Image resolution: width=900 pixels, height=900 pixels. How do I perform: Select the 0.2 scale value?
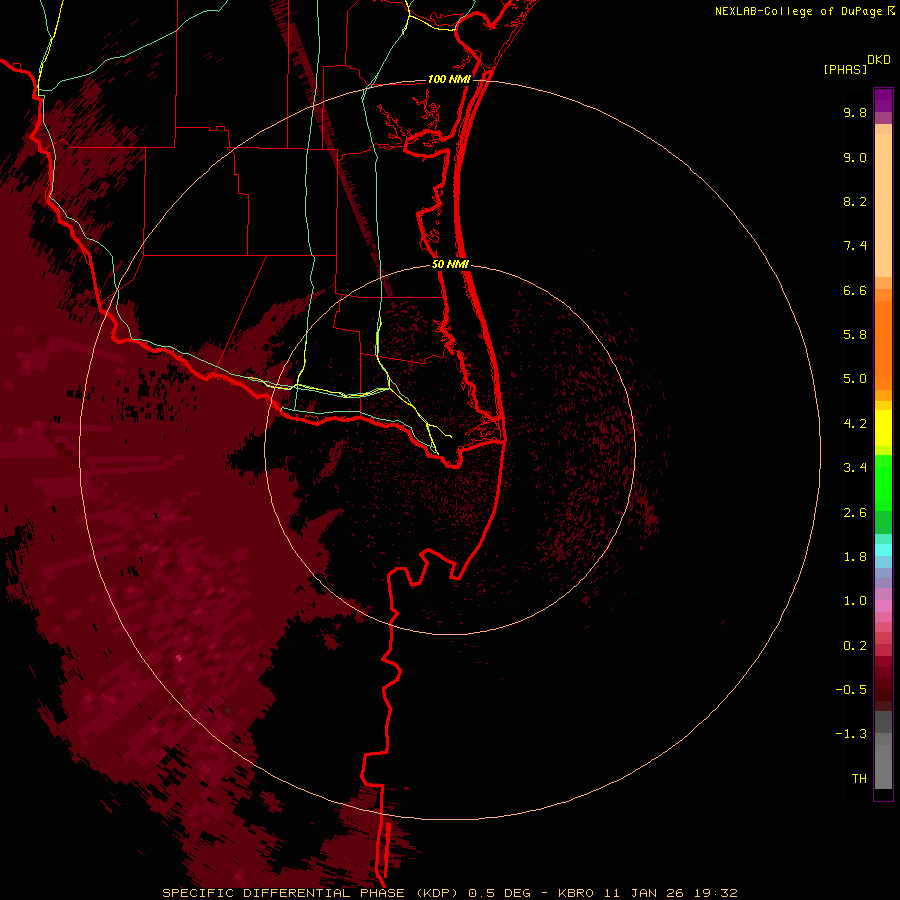855,646
